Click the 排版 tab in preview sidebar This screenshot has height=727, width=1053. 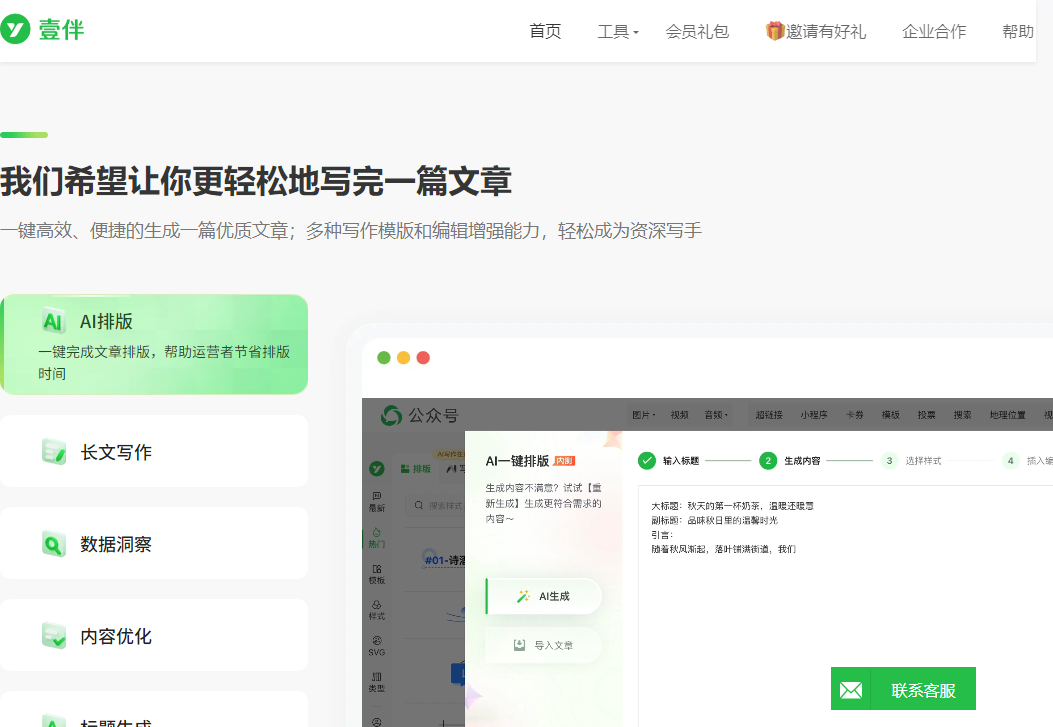pos(416,469)
